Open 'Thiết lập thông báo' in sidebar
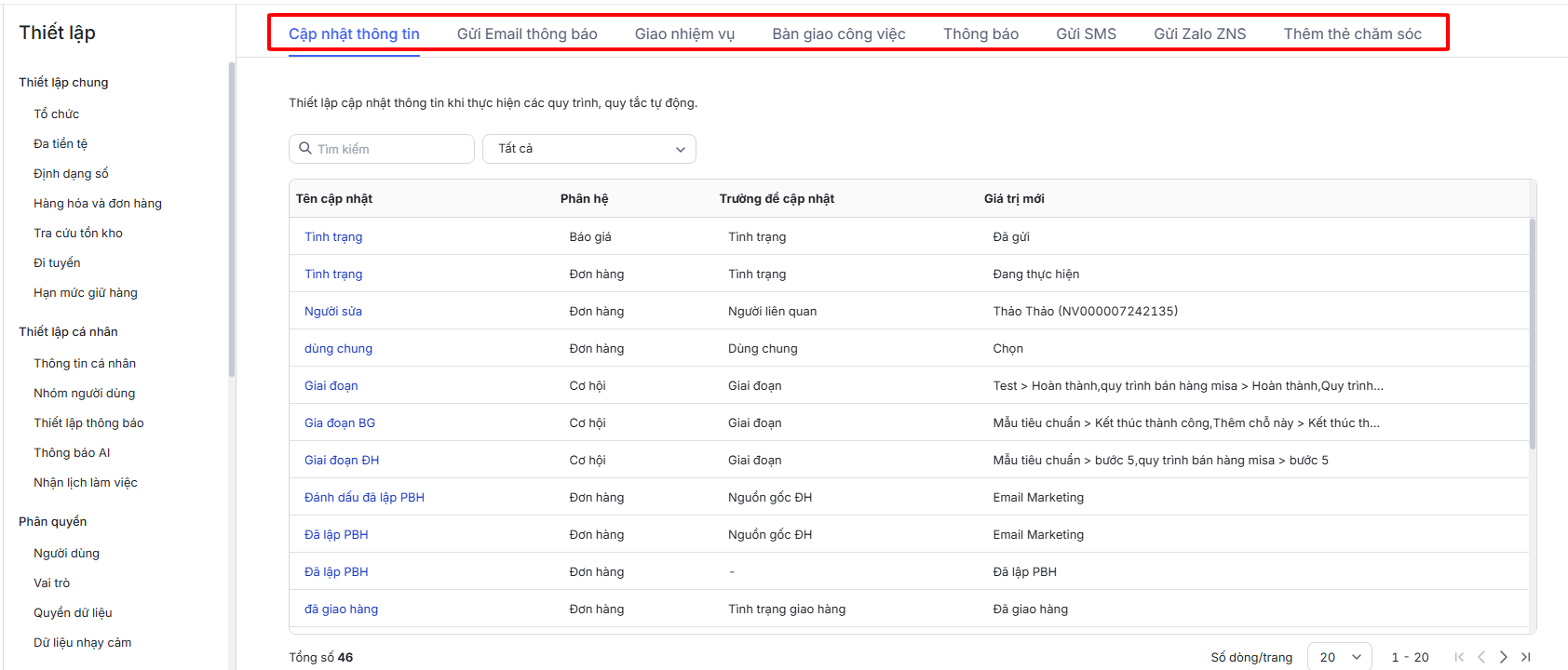The width and height of the screenshot is (1568, 670). coord(88,422)
